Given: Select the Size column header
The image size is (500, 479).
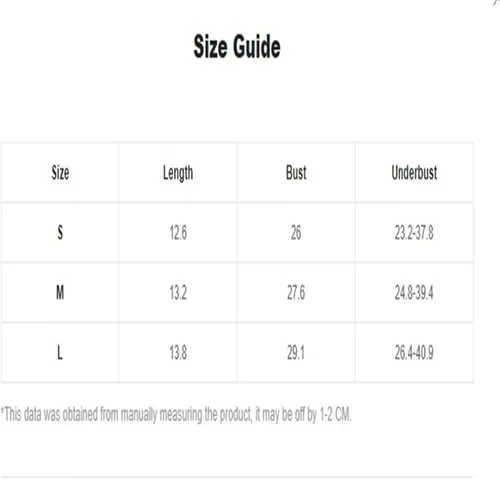Looking at the screenshot, I should click(x=60, y=173).
